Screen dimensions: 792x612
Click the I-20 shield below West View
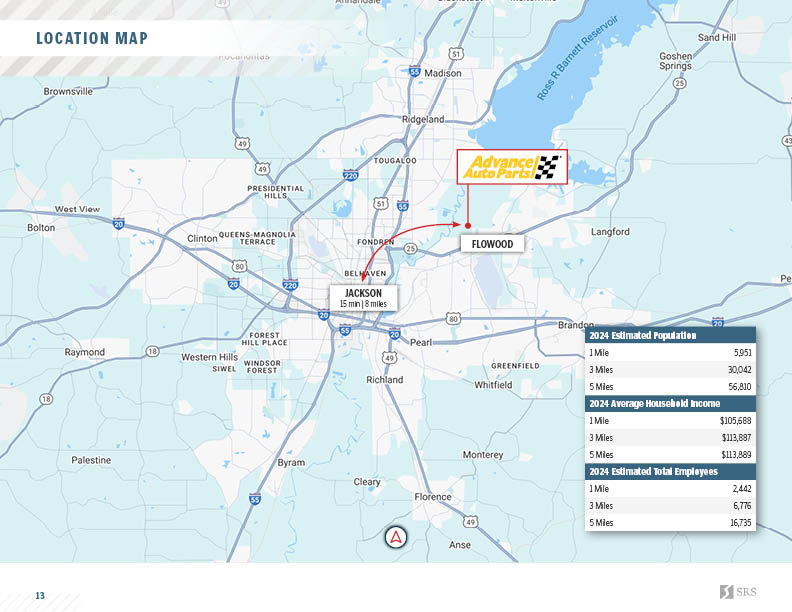(119, 223)
